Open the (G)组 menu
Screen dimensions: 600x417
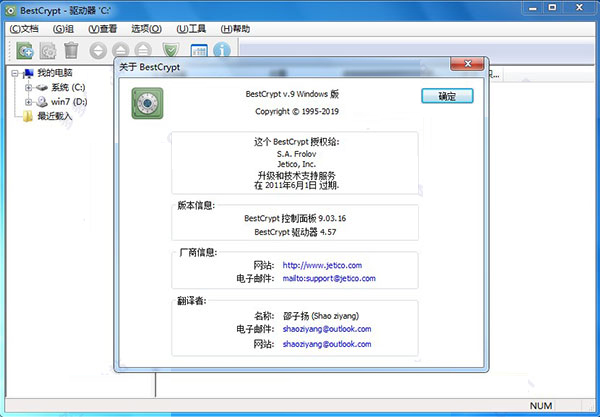[63, 29]
